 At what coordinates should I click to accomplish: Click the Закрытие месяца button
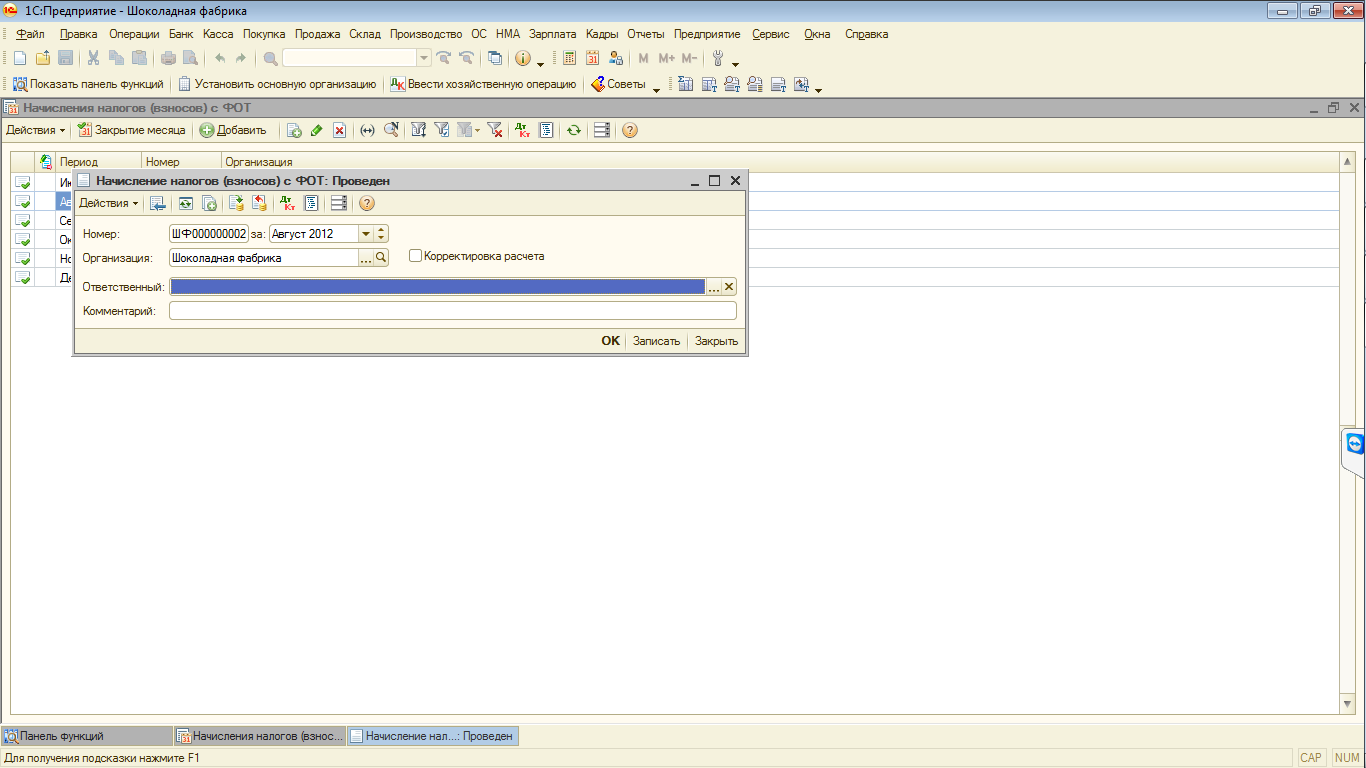tap(132, 130)
